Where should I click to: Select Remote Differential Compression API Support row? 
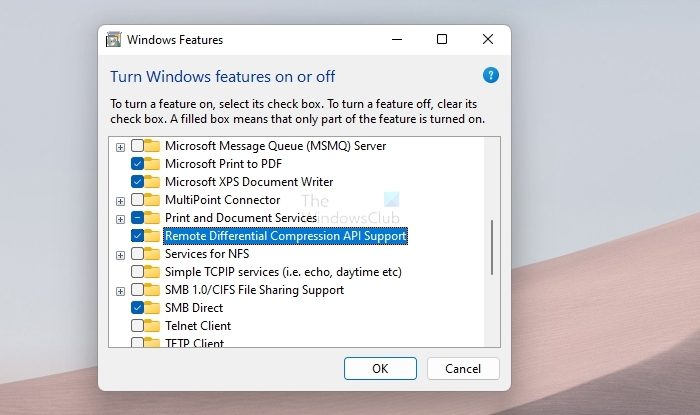pos(286,236)
